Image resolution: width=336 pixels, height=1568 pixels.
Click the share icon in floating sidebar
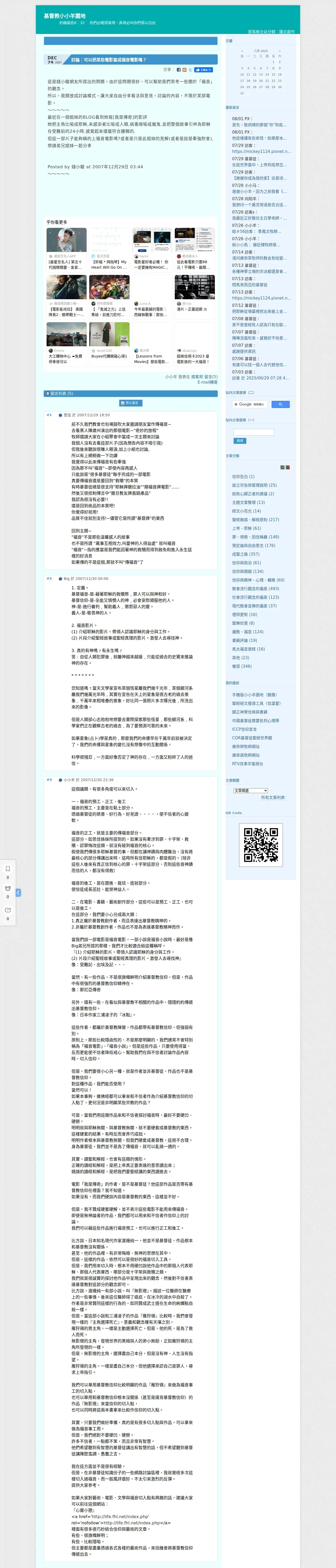point(8,910)
